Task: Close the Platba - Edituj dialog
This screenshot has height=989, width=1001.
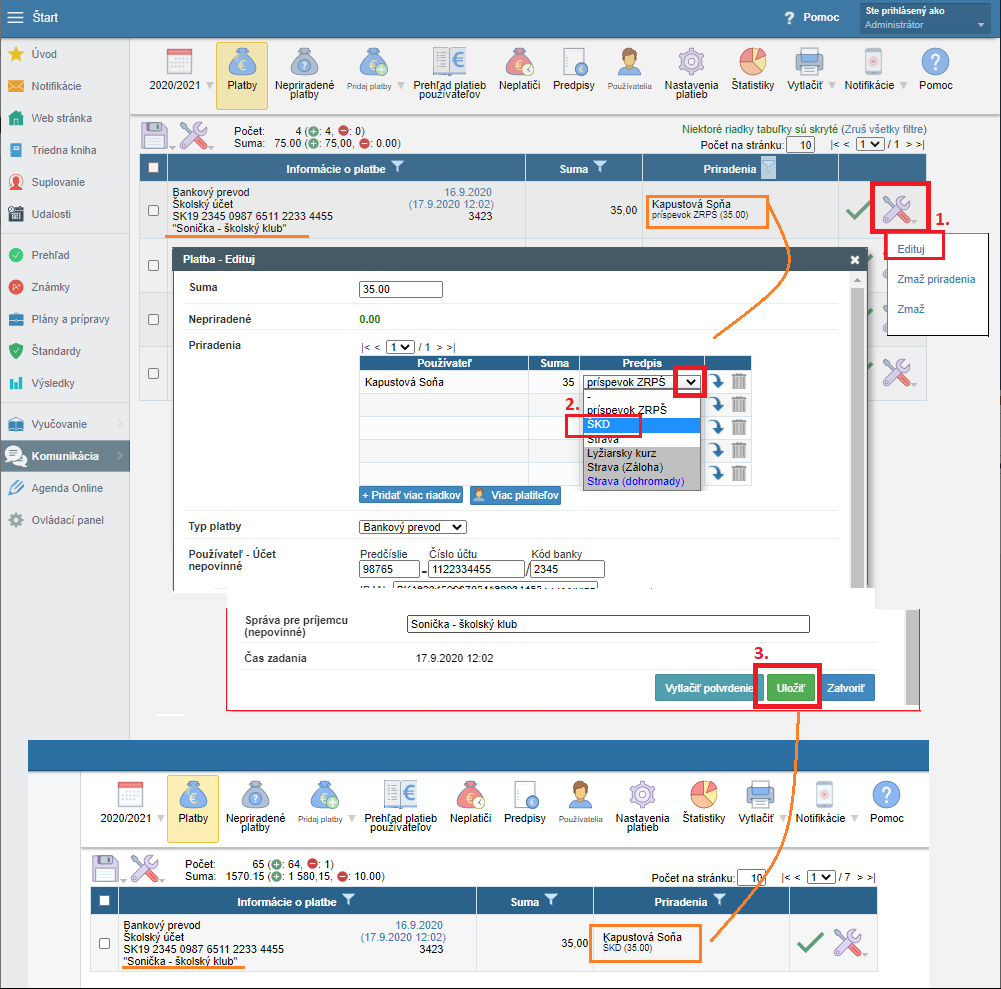Action: (x=855, y=259)
